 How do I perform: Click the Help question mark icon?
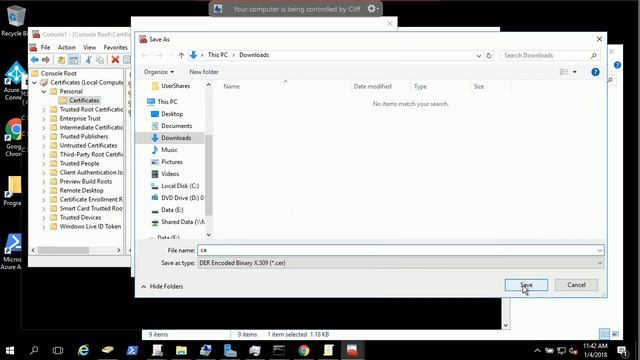coord(595,72)
